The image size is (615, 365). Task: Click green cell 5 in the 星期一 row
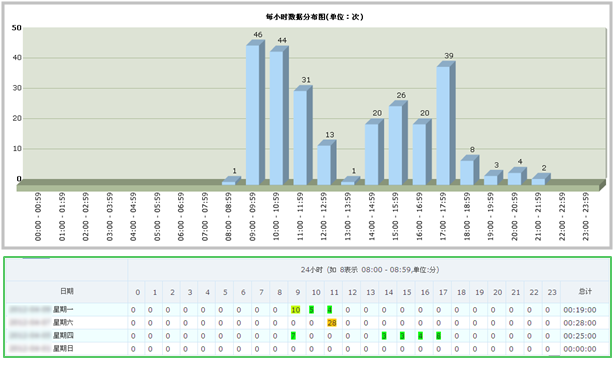click(x=311, y=310)
